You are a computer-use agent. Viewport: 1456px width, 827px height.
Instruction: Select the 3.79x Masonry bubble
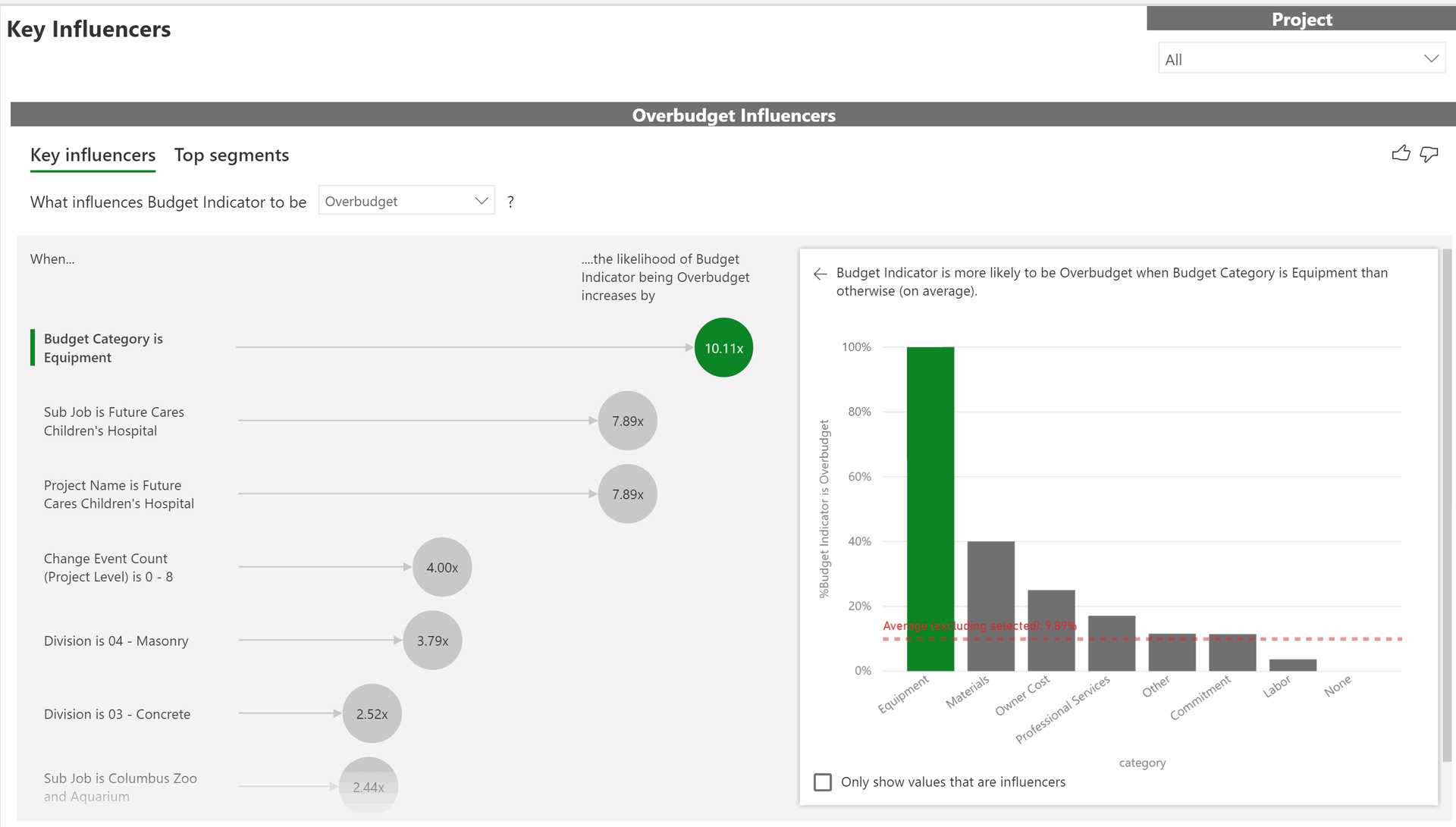coord(432,641)
